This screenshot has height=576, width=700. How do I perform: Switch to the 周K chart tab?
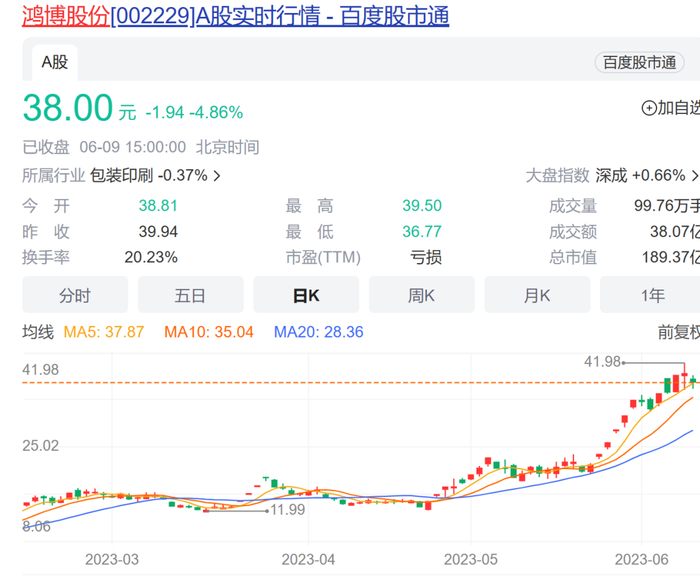(x=421, y=295)
